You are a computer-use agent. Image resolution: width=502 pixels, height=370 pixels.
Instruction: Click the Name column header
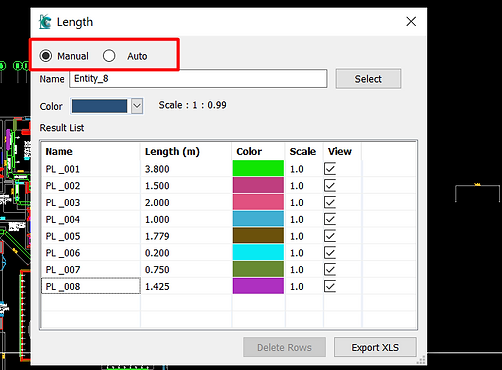pos(91,151)
